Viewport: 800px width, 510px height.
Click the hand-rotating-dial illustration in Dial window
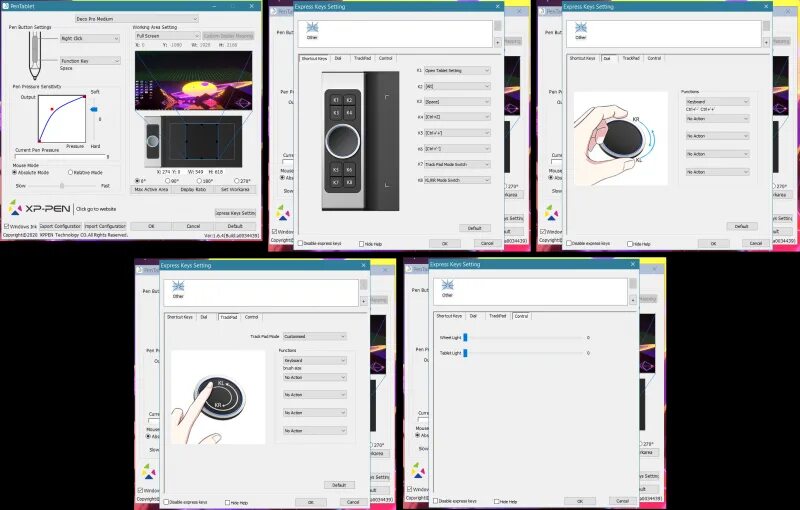pyautogui.click(x=620, y=138)
